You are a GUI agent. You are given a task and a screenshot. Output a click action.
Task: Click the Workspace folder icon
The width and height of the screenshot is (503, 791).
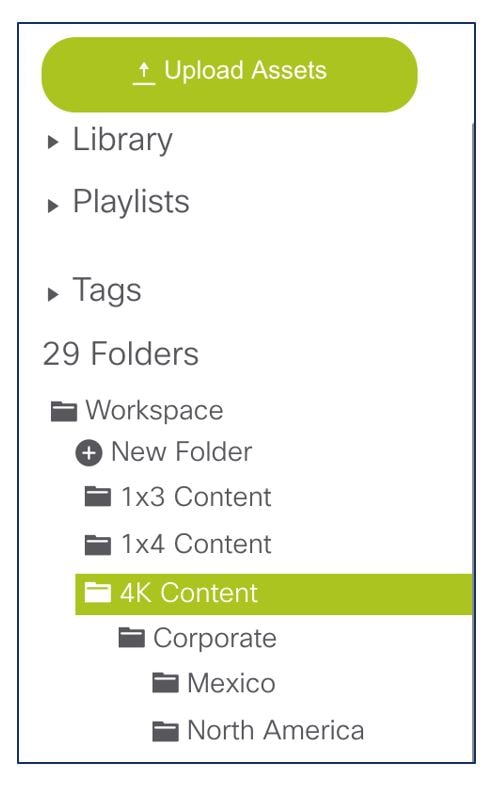point(64,411)
